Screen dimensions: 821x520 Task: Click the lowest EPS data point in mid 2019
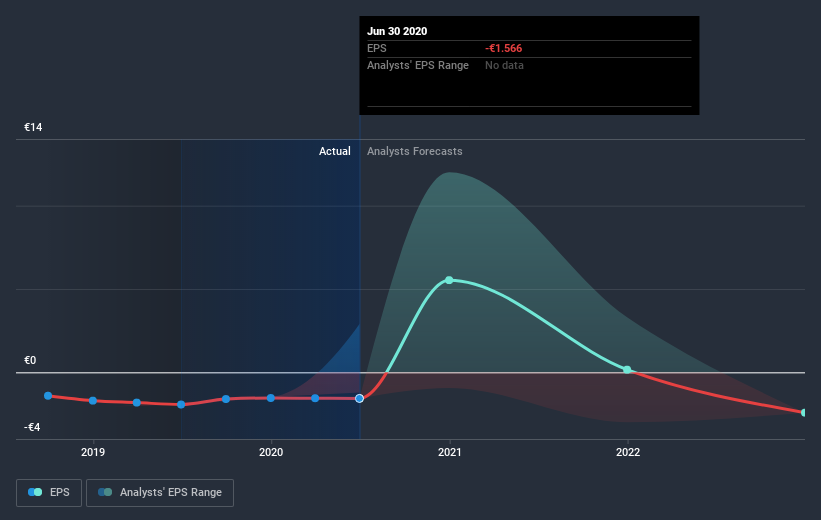pyautogui.click(x=181, y=404)
